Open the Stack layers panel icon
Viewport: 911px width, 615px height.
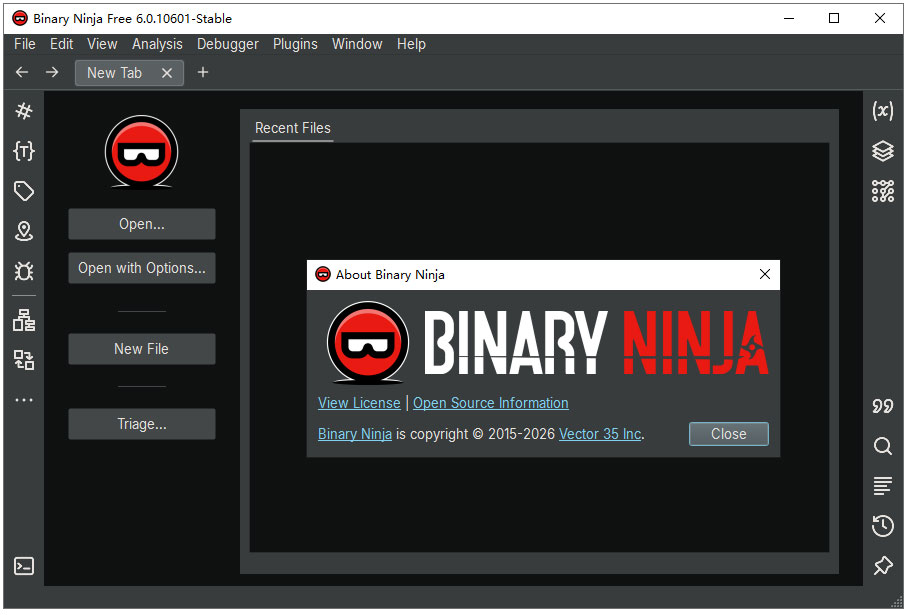[883, 151]
